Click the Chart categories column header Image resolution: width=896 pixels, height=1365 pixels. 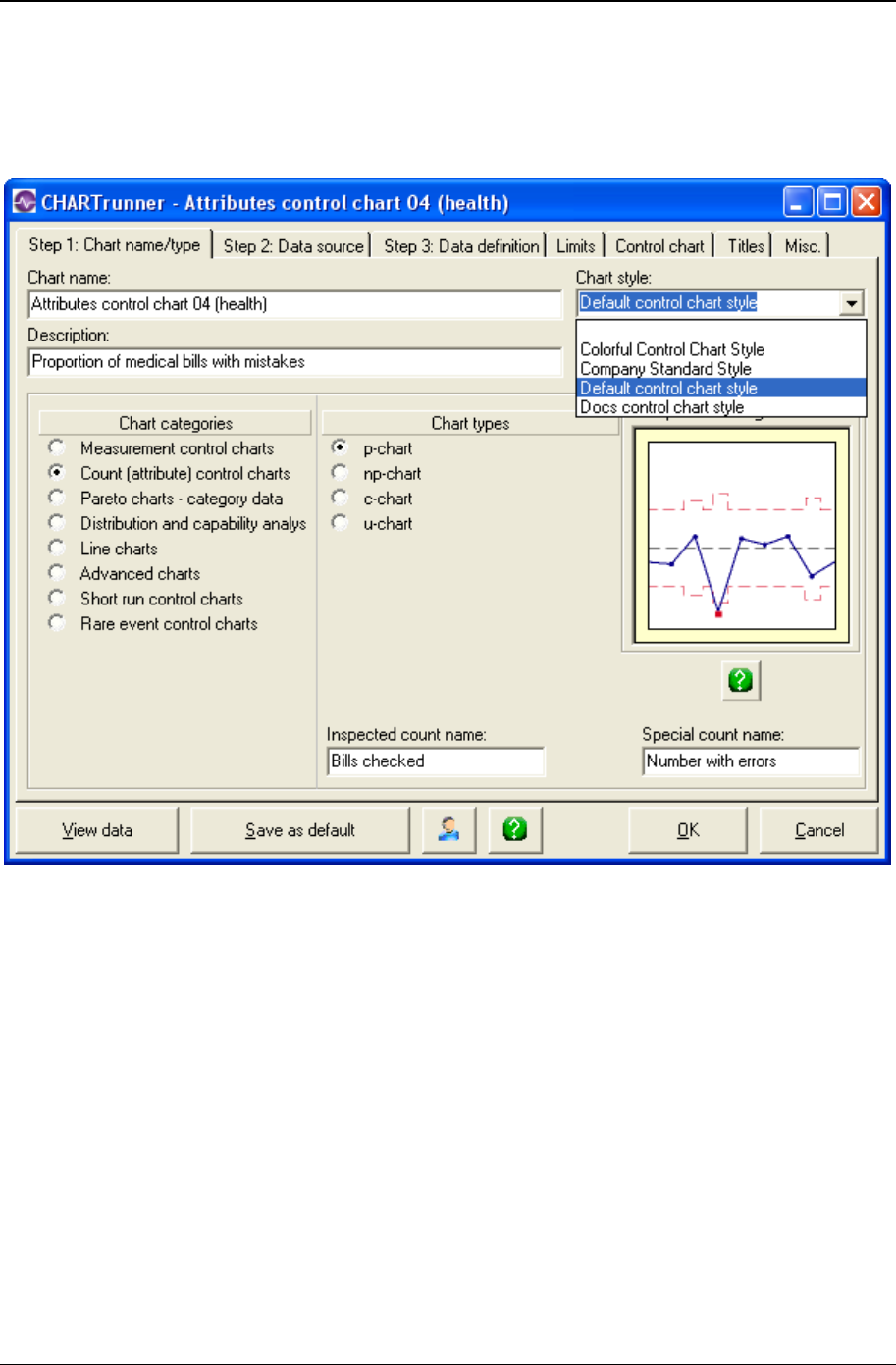coord(176,423)
